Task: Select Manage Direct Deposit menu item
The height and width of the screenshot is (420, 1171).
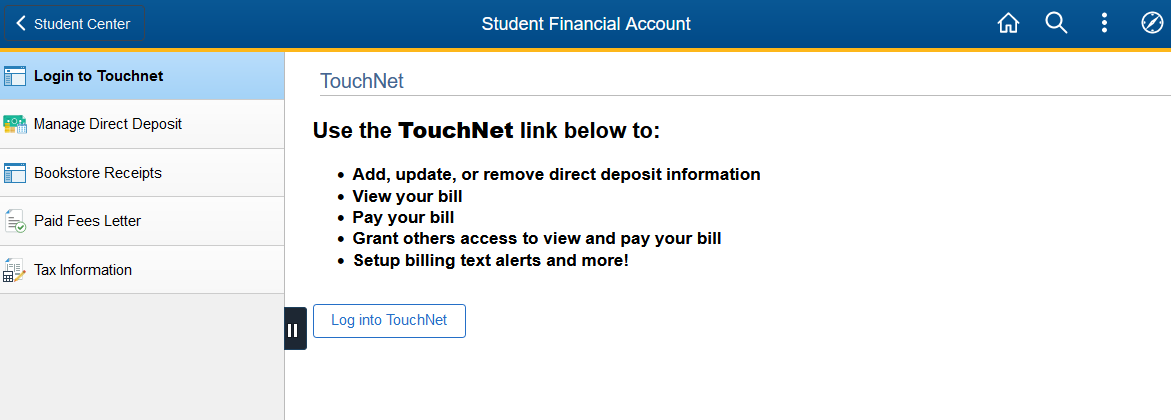Action: tap(142, 124)
